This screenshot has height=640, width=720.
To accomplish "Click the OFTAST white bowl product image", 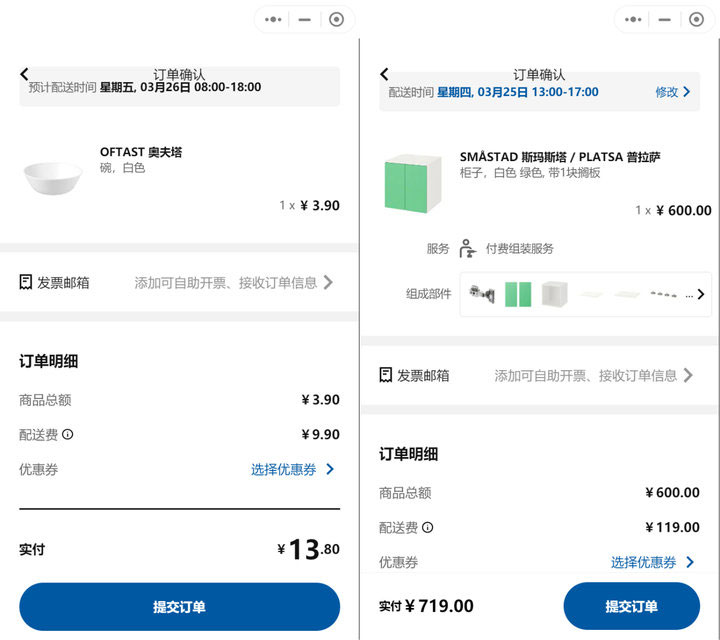I will pyautogui.click(x=53, y=177).
